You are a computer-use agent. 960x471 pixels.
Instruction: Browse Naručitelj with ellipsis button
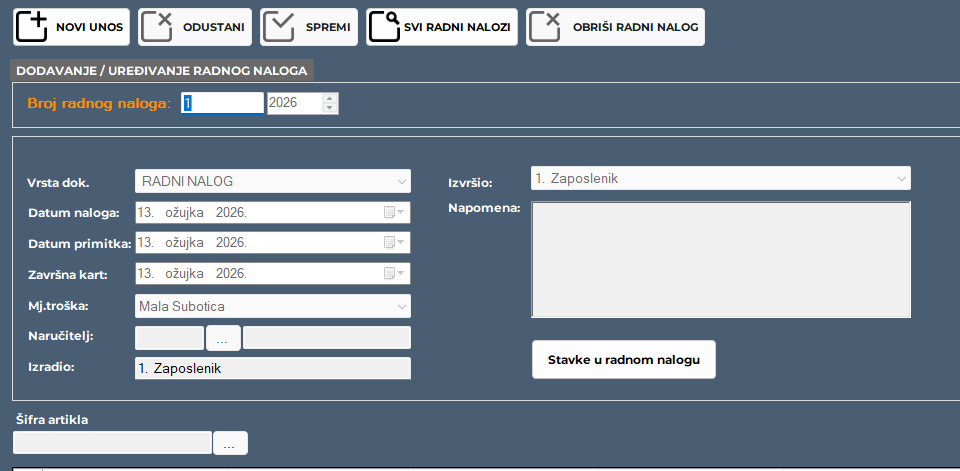[x=223, y=339]
